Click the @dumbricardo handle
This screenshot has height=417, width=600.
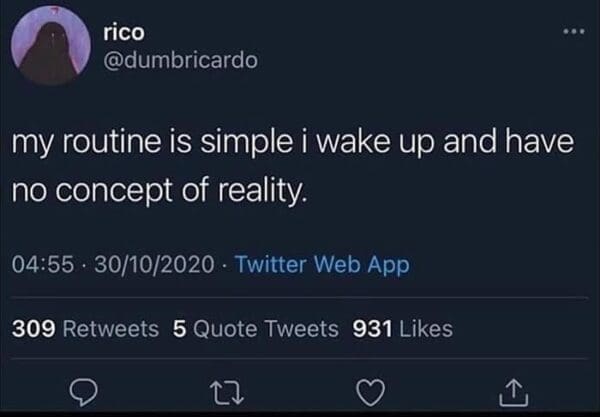pos(180,60)
